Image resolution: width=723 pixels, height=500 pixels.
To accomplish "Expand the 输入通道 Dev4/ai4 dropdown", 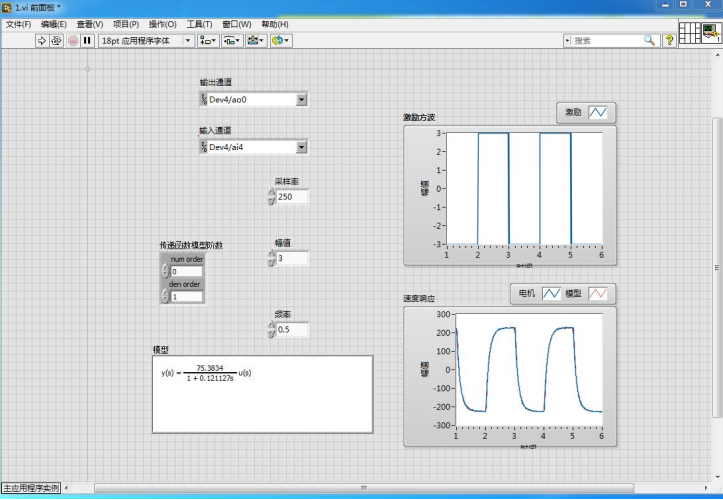I will (301, 147).
